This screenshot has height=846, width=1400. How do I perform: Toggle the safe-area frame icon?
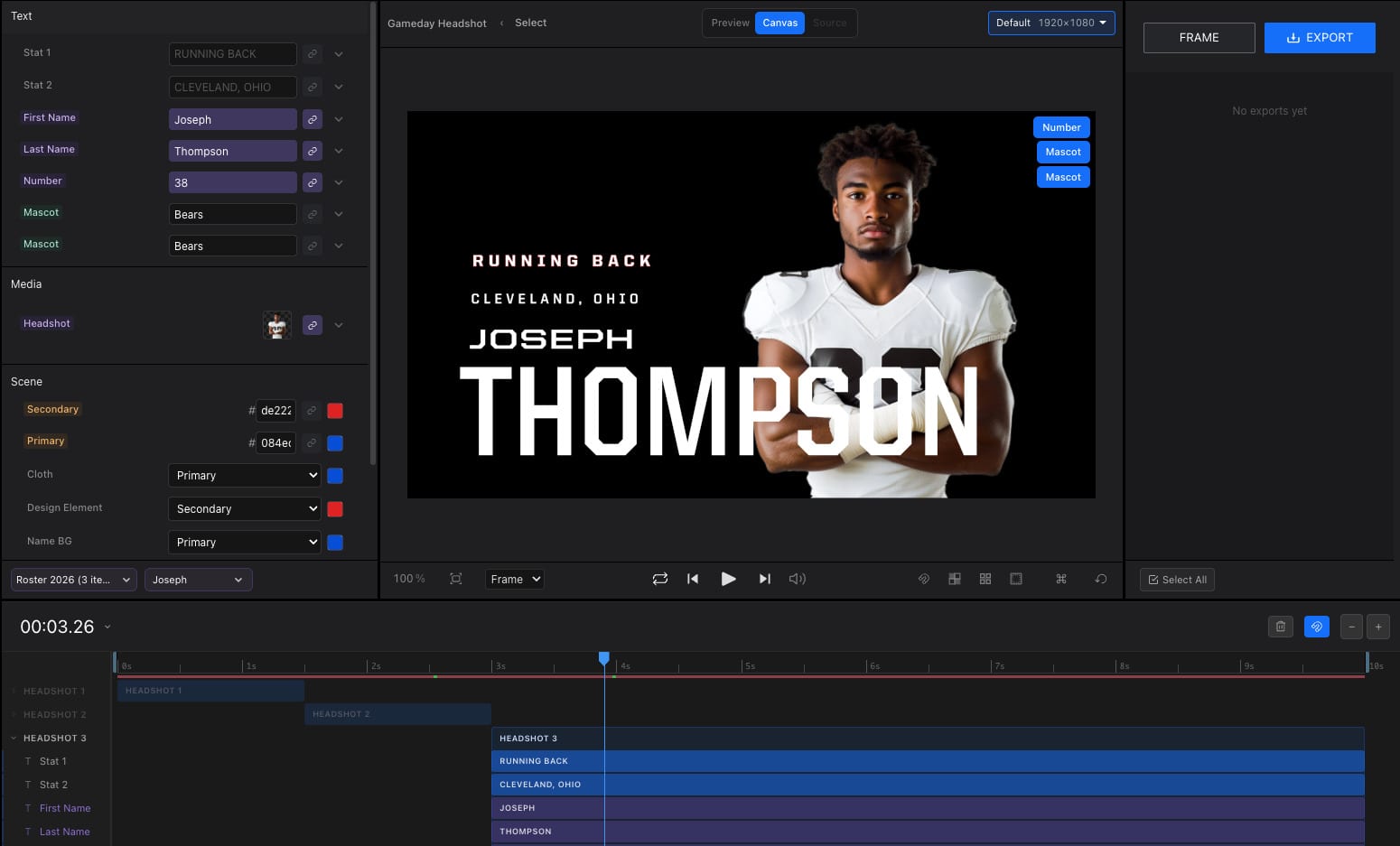[1016, 579]
